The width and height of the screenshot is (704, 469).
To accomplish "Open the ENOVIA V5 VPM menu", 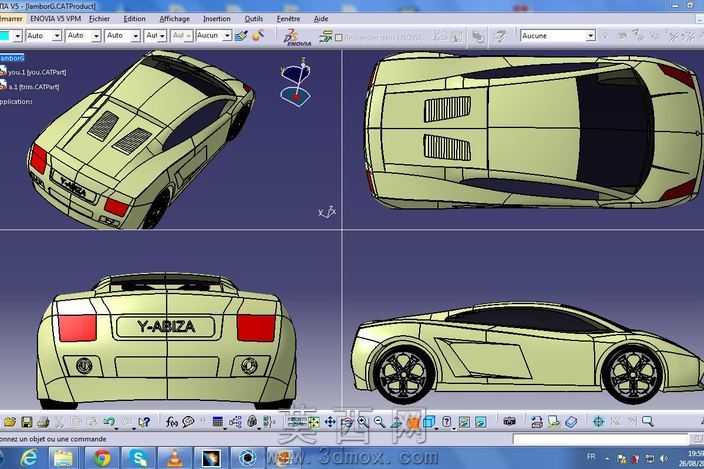I will [x=56, y=19].
